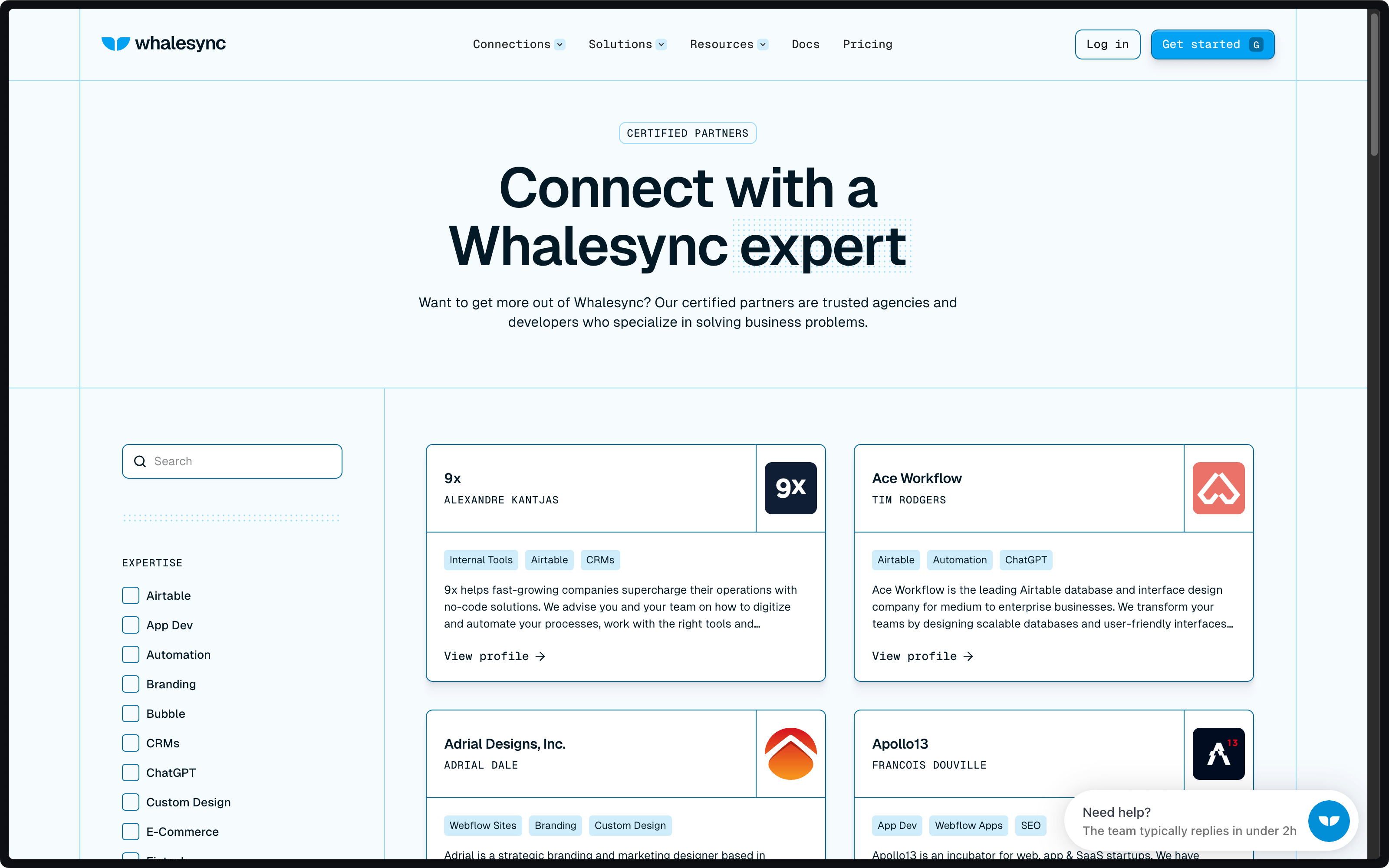Click the search magnifier icon
1389x868 pixels.
[139, 461]
